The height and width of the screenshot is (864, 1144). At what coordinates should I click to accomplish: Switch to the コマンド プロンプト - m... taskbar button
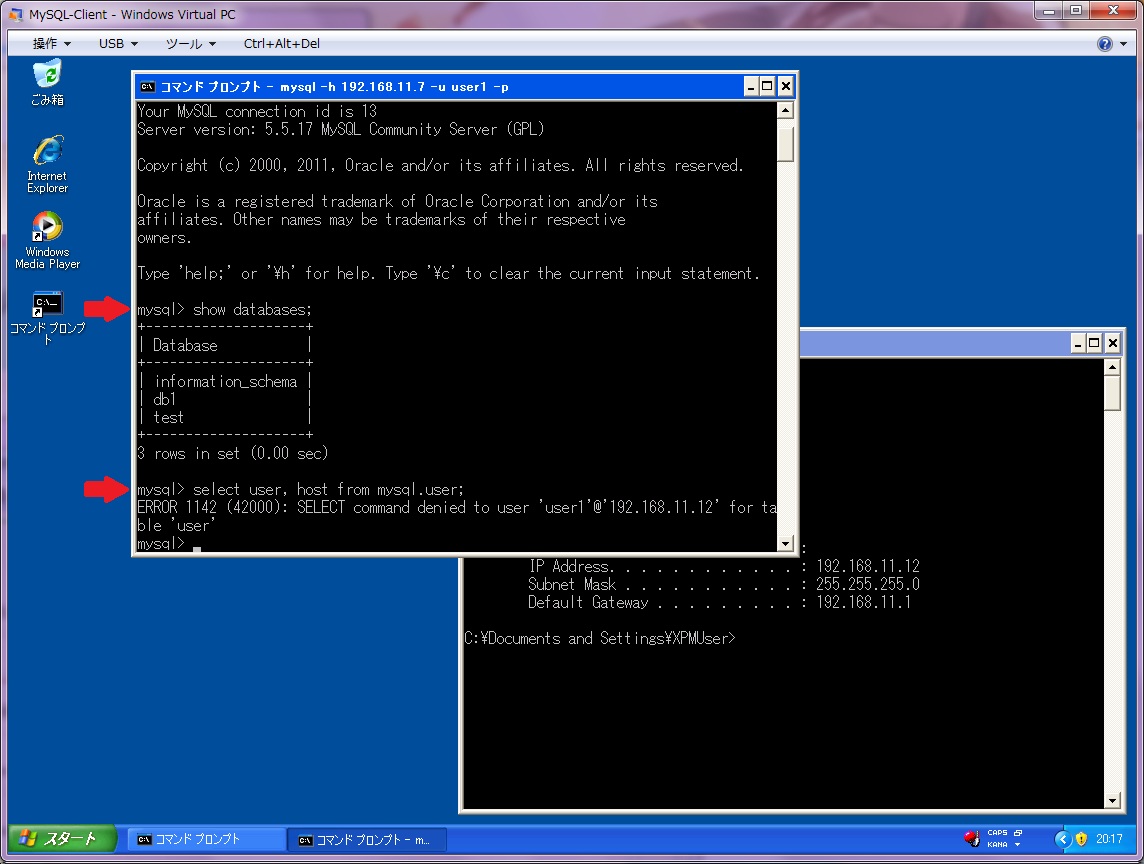(367, 840)
